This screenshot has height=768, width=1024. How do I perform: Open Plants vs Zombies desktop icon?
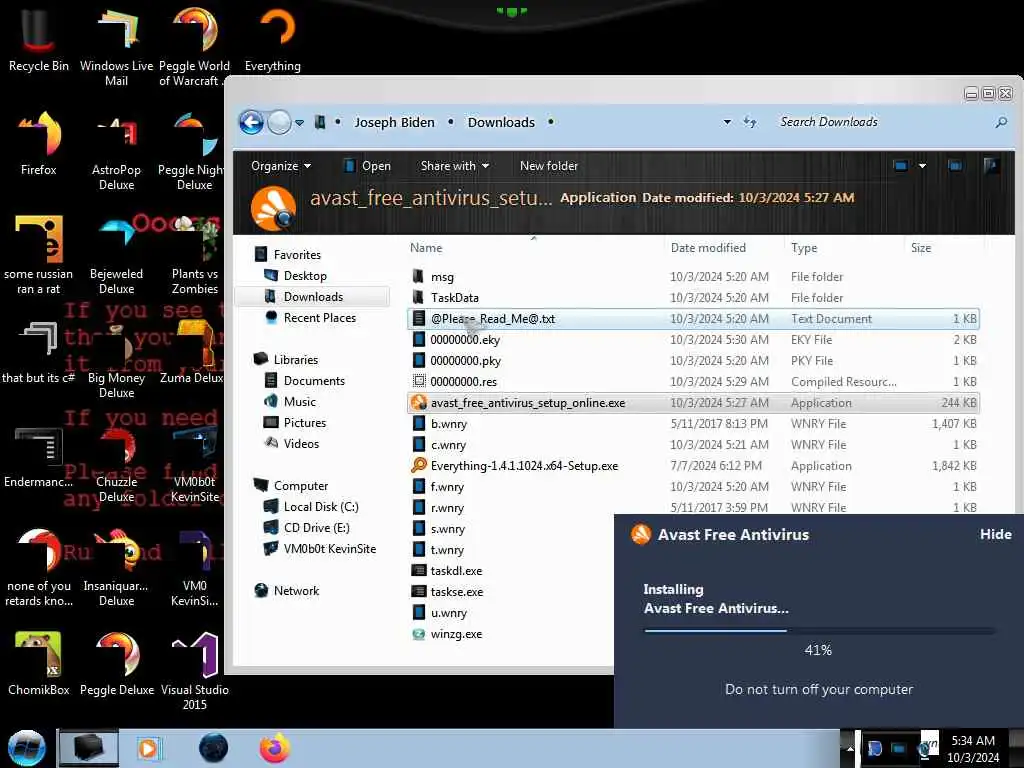point(195,255)
